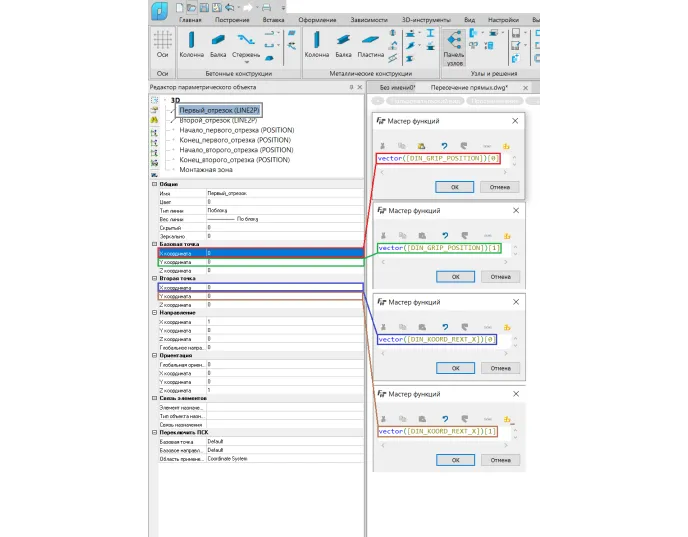Select Первый_отрезок (LINE2P) tree node
The width and height of the screenshot is (688, 537).
pyautogui.click(x=219, y=110)
